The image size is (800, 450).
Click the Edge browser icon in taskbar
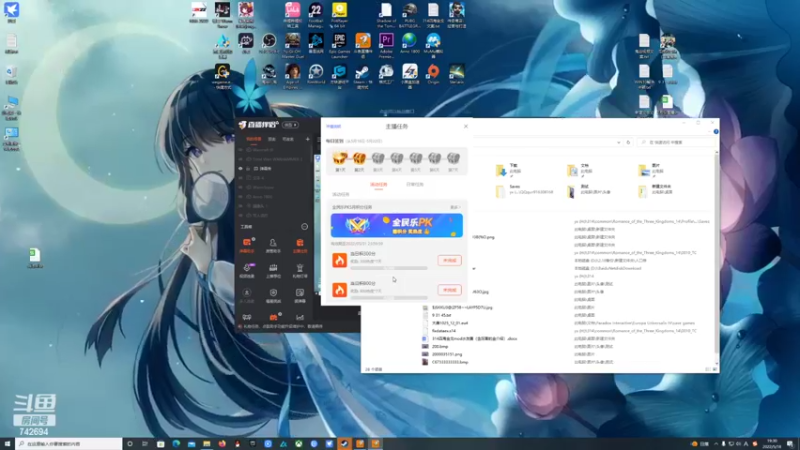click(176, 444)
